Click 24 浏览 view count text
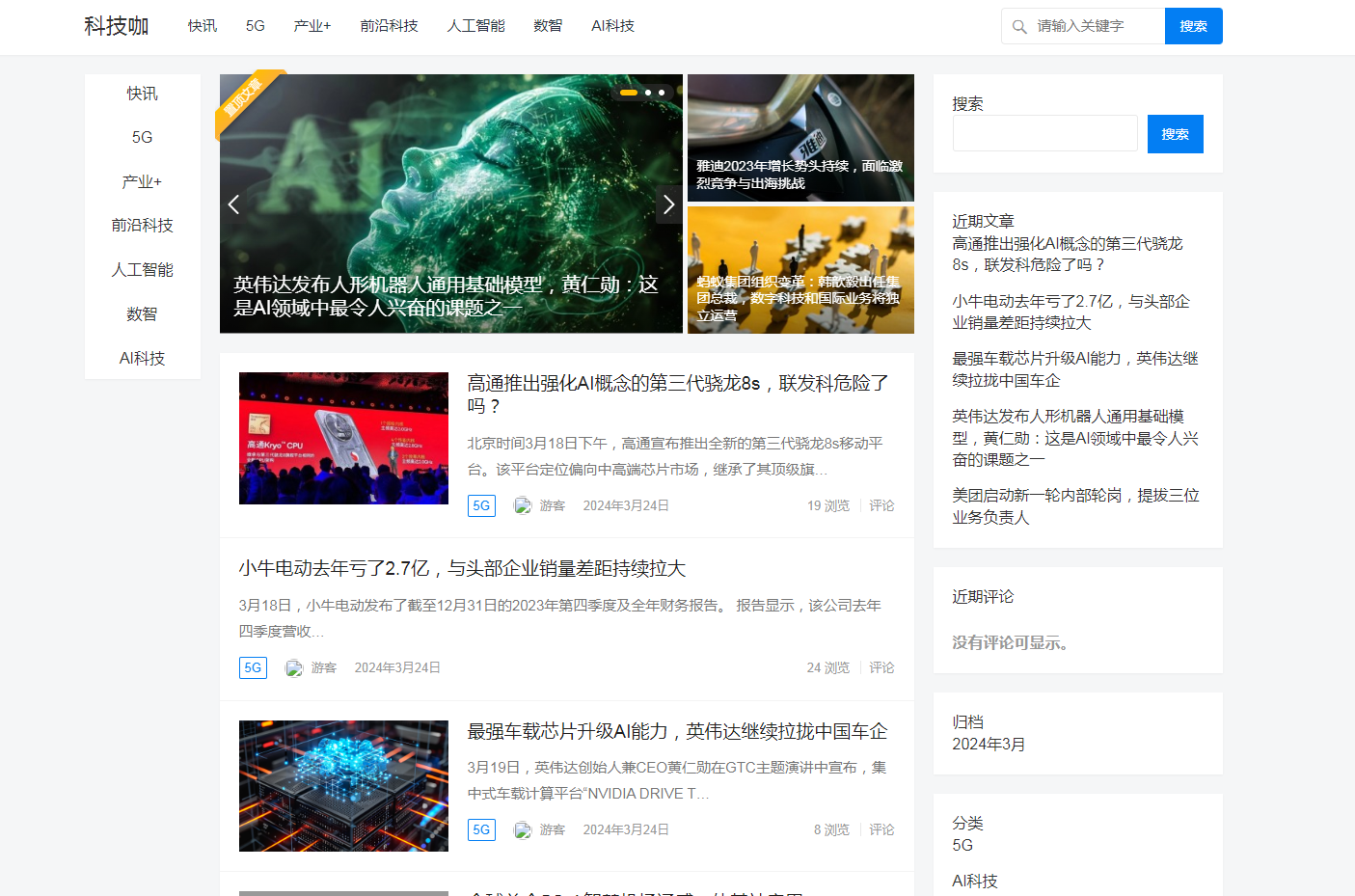This screenshot has width=1355, height=896. coord(828,667)
